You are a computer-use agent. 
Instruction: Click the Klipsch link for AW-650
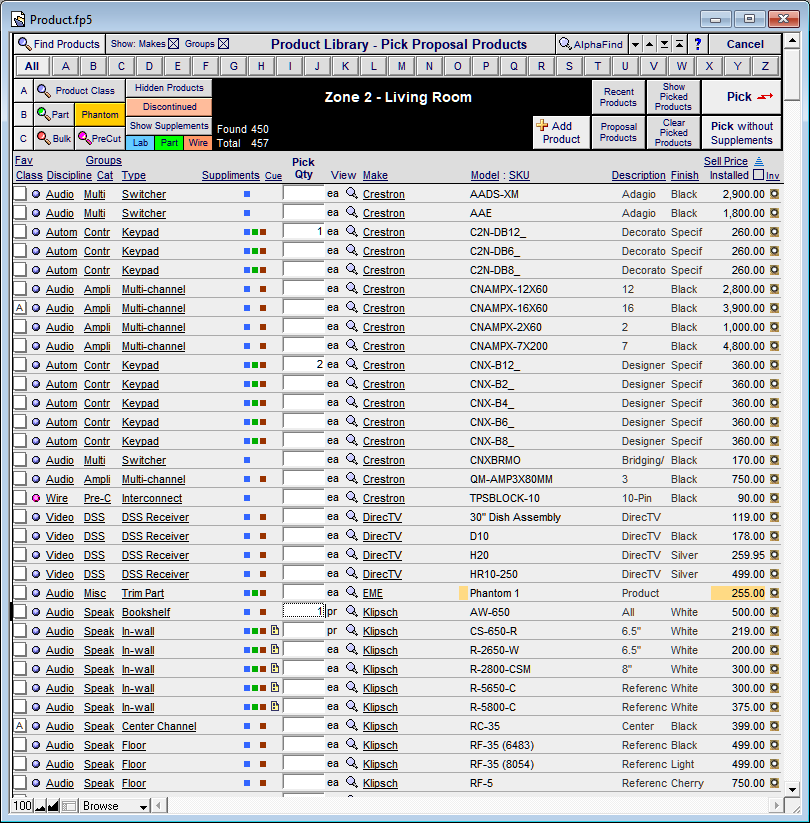click(x=380, y=612)
